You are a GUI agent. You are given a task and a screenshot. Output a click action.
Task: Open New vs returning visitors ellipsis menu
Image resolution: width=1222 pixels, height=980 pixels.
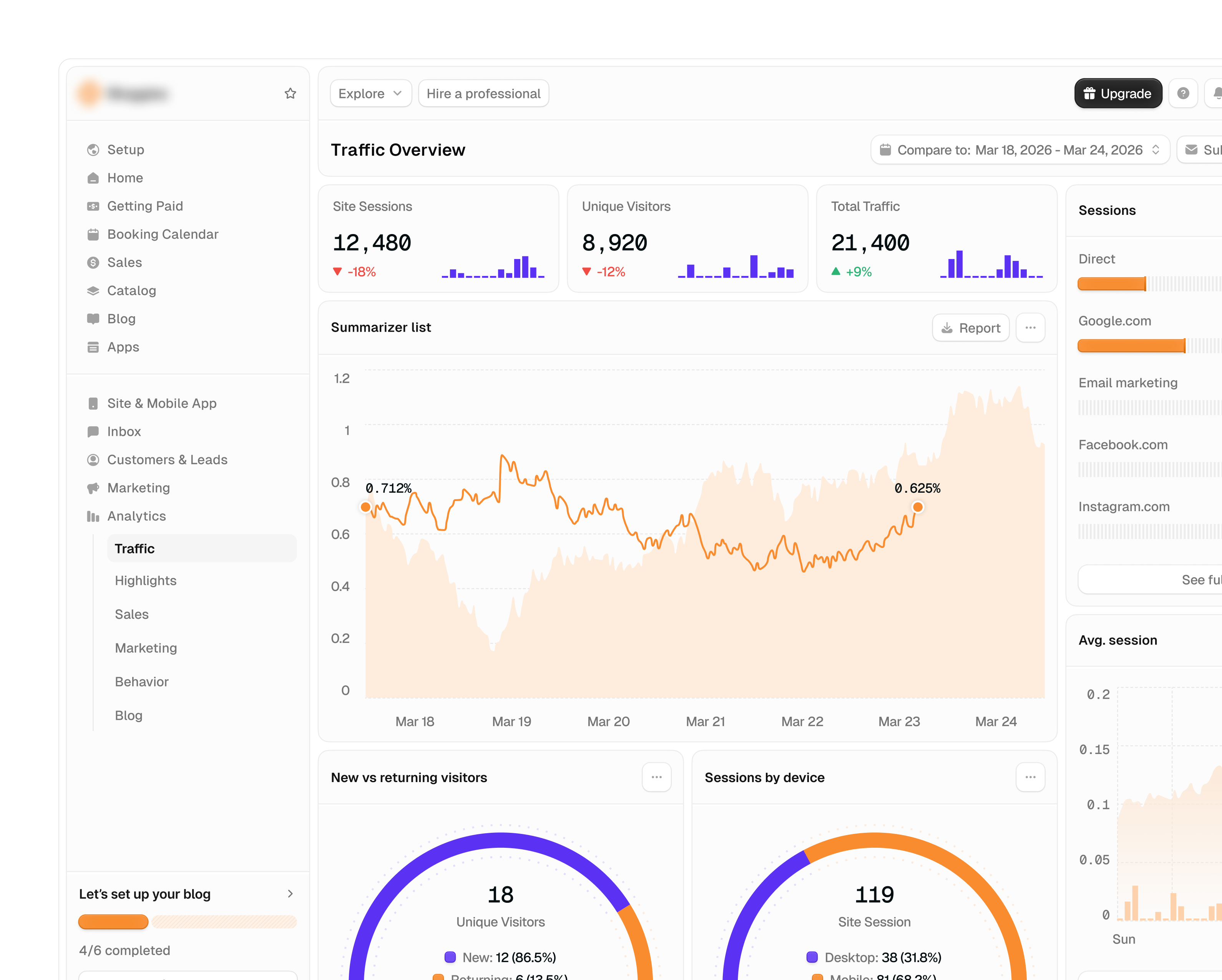click(x=656, y=777)
